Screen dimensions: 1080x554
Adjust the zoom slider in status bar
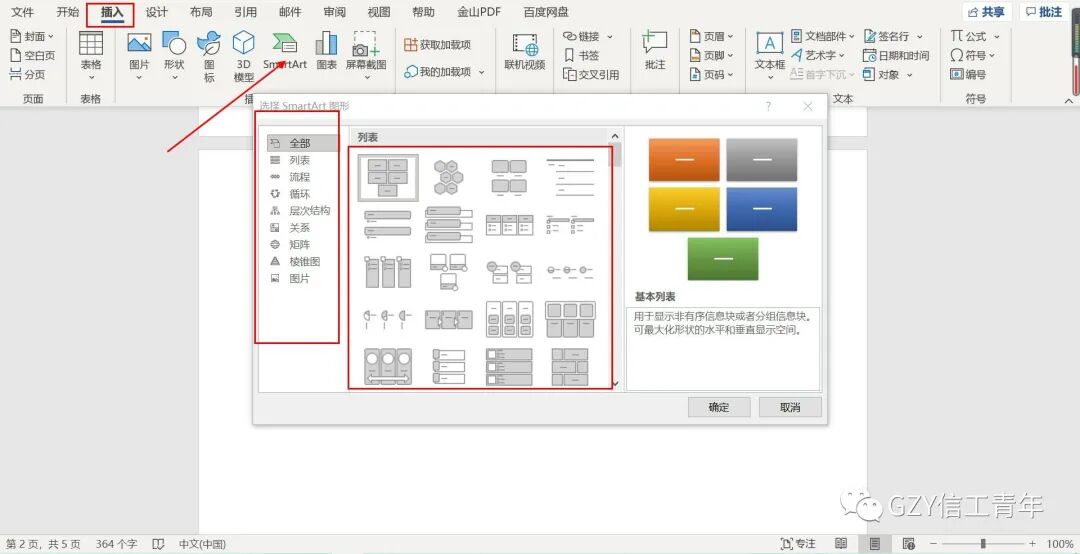[983, 544]
